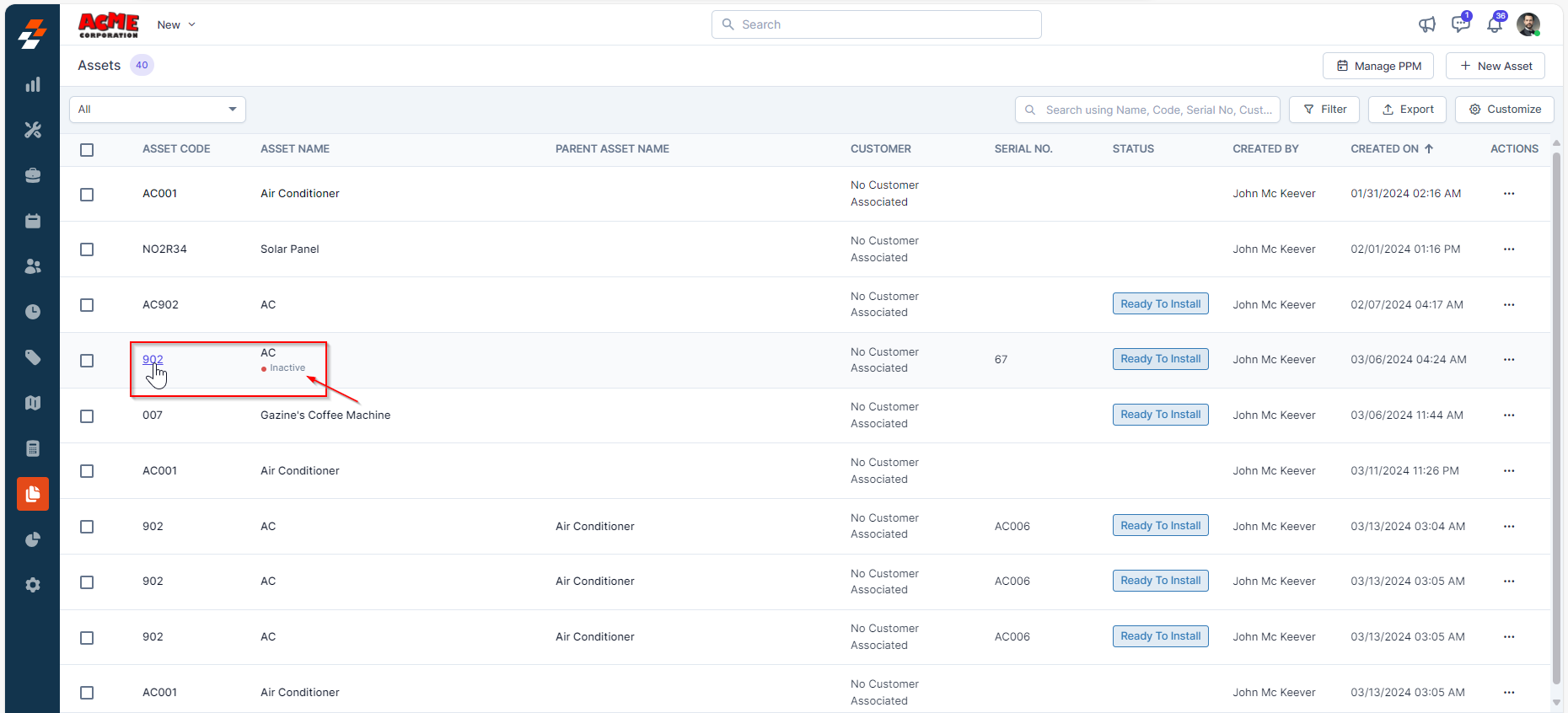The width and height of the screenshot is (1568, 713).
Task: Expand the All view dropdown
Action: [x=158, y=110]
